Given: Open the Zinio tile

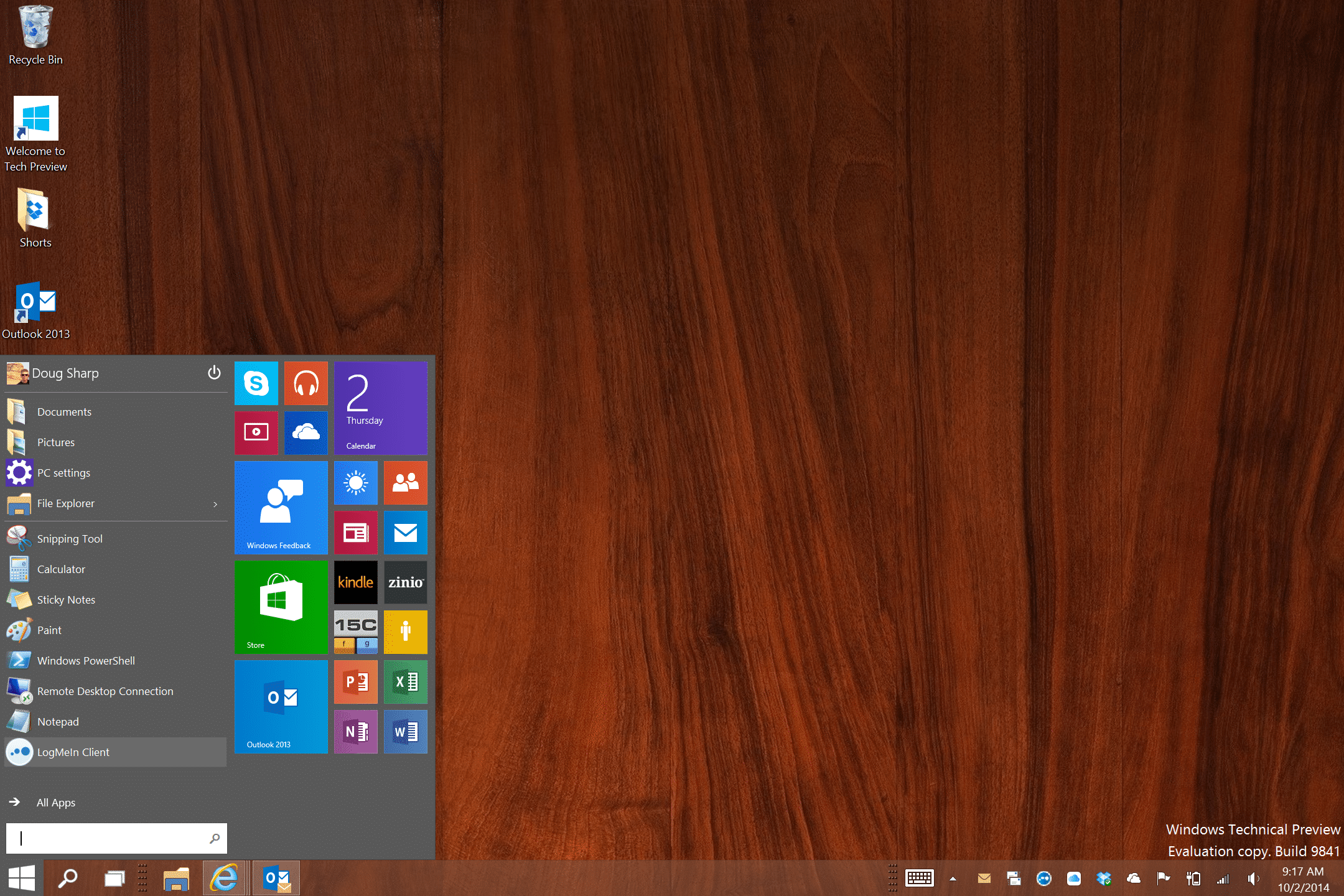Looking at the screenshot, I should [406, 582].
